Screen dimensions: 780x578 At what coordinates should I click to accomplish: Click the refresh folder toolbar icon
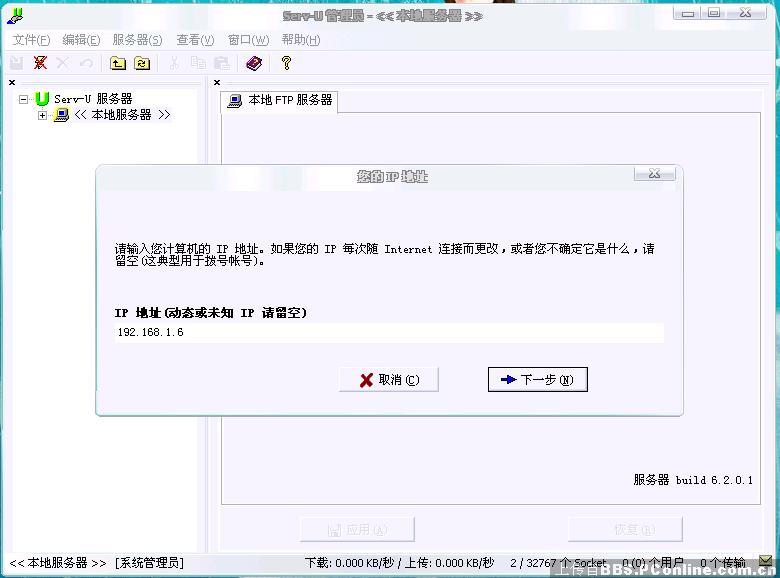tap(142, 63)
